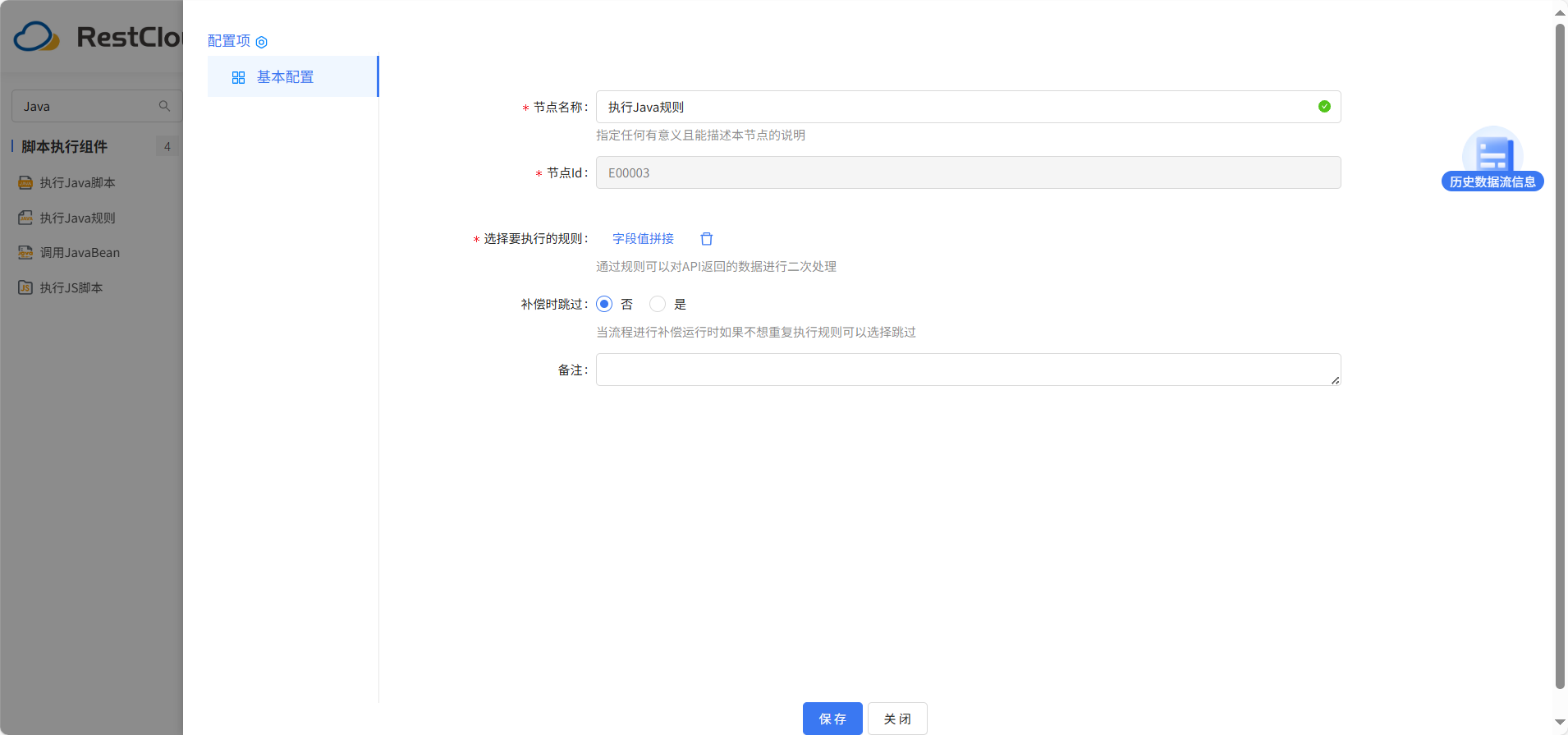The height and width of the screenshot is (735, 1568).
Task: Open the 基本配置 tab
Action: (292, 76)
